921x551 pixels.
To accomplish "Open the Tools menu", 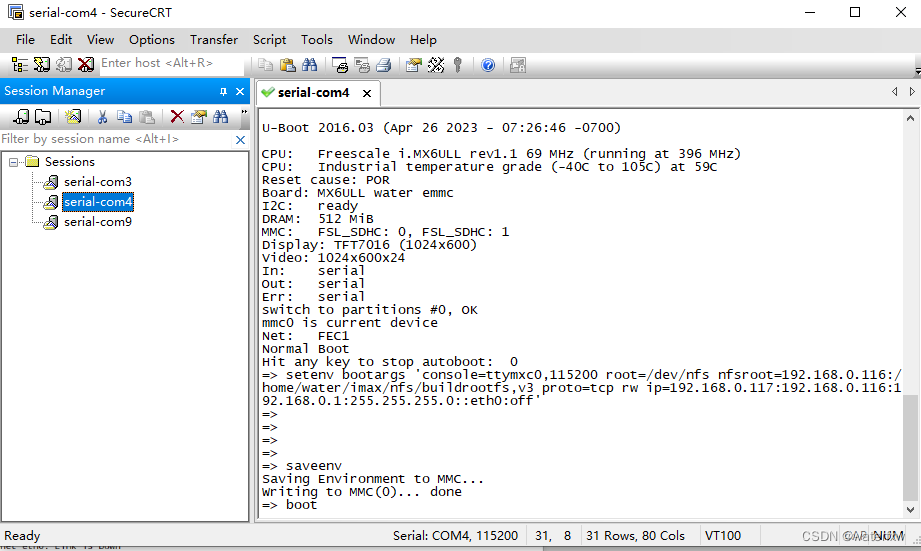I will [x=317, y=40].
